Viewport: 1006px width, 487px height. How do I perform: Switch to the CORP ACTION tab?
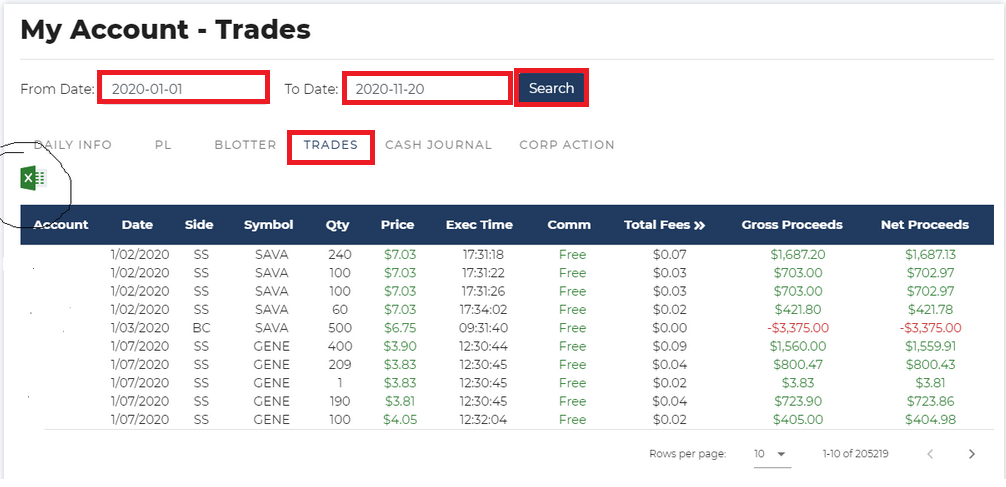pyautogui.click(x=567, y=145)
